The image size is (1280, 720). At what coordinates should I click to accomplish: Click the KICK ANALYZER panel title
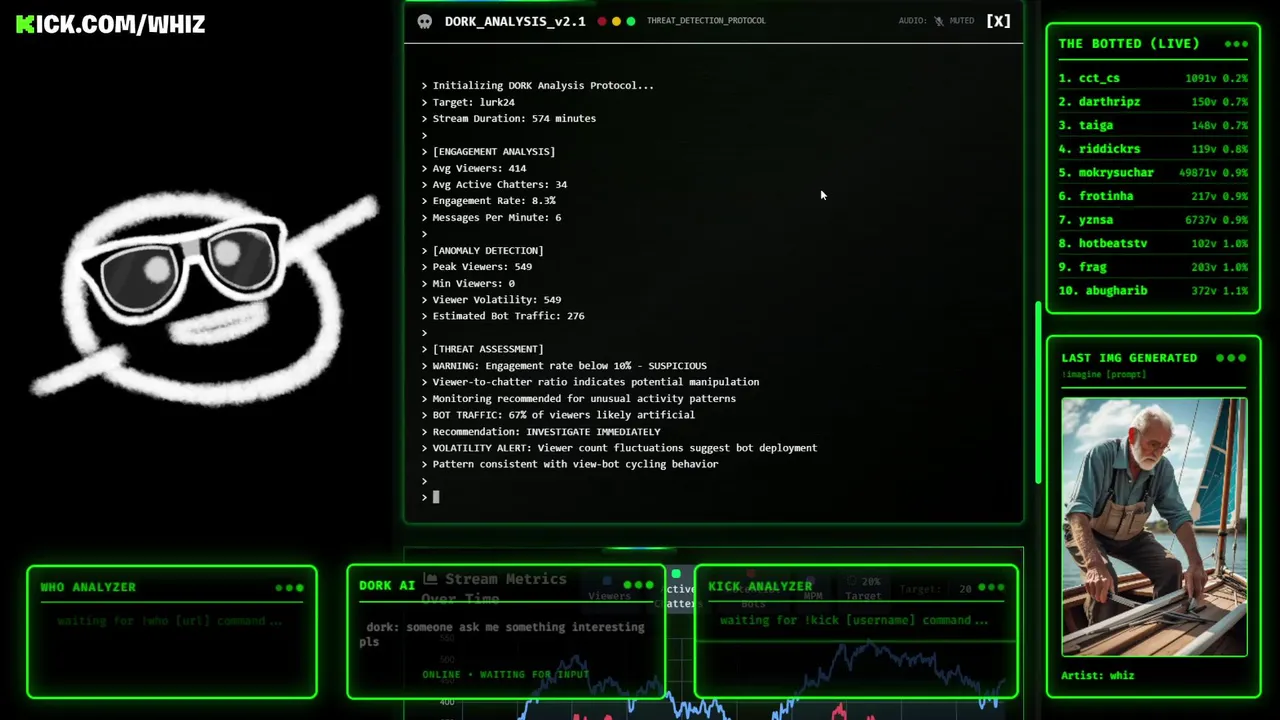click(x=760, y=587)
